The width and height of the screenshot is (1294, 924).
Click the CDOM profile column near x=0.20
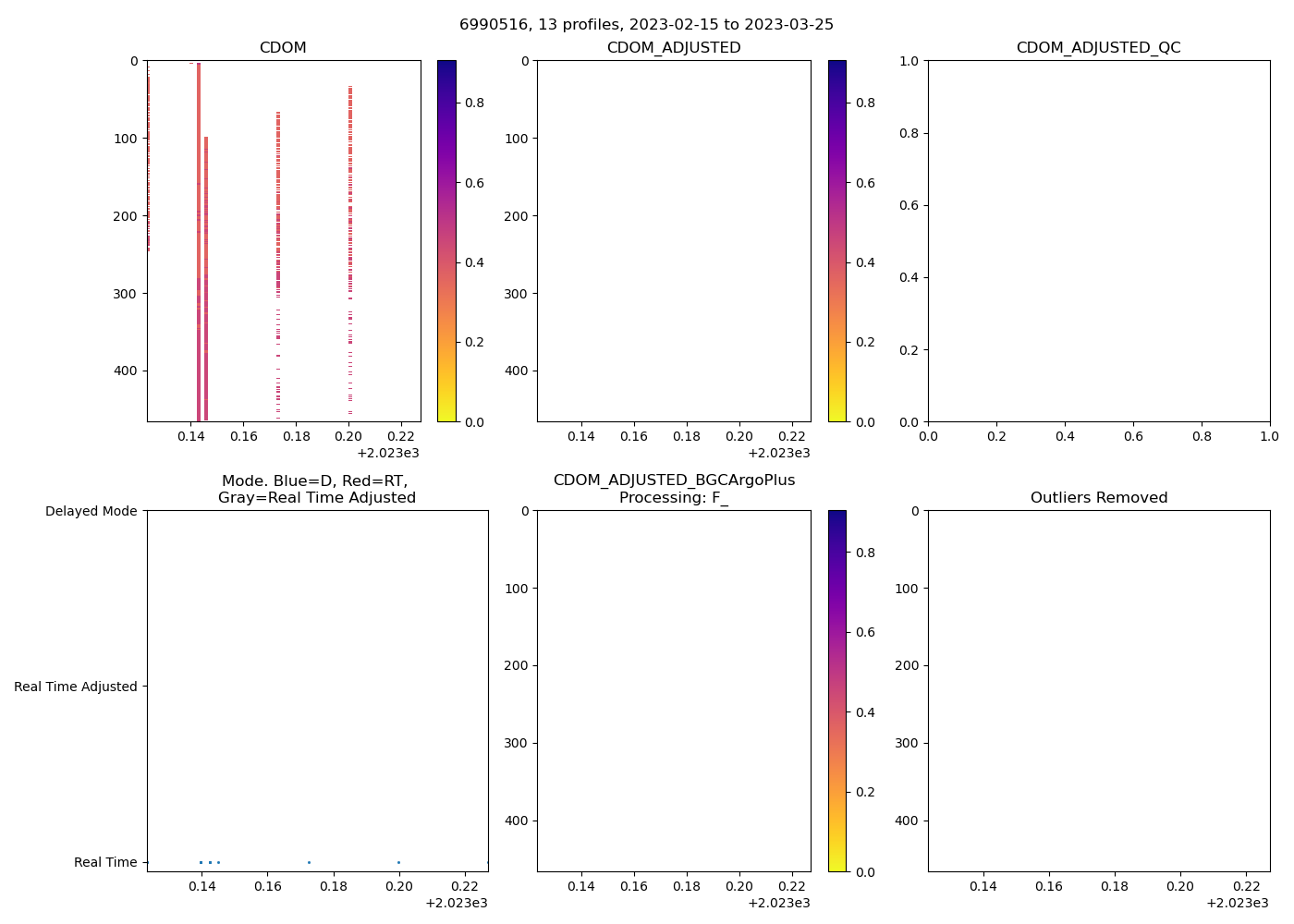point(350,185)
